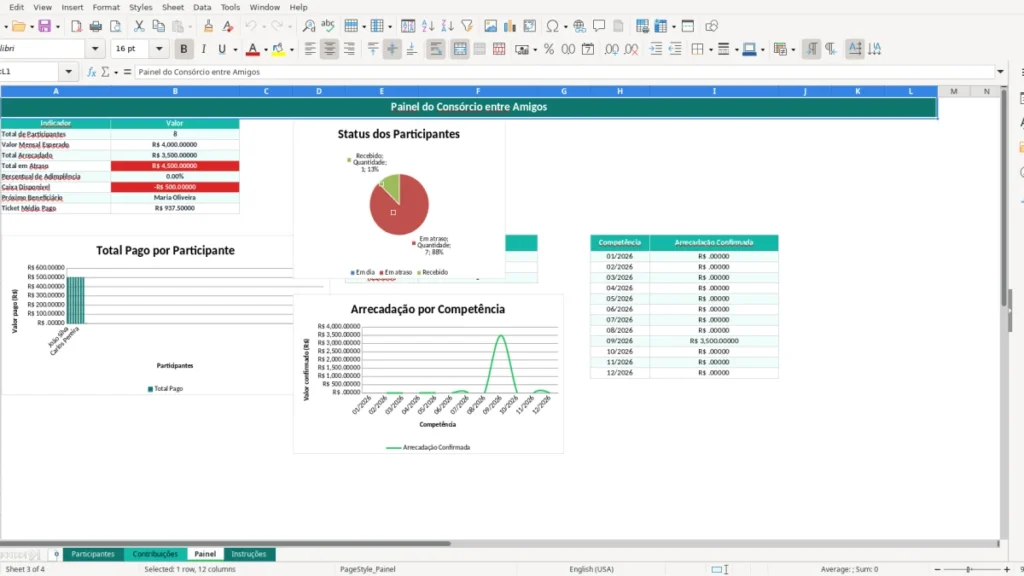Open the Instruções sheet tab

coord(249,554)
